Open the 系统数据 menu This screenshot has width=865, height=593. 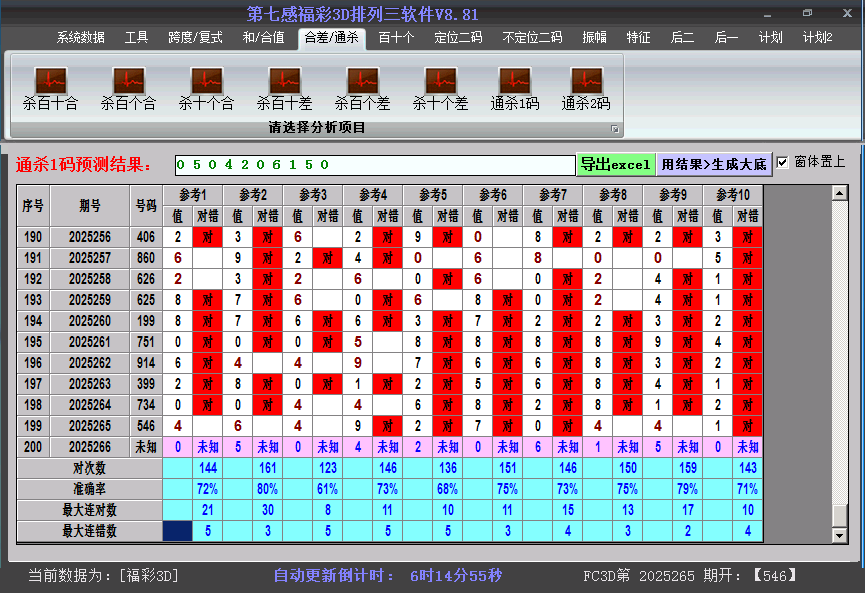tap(80, 38)
